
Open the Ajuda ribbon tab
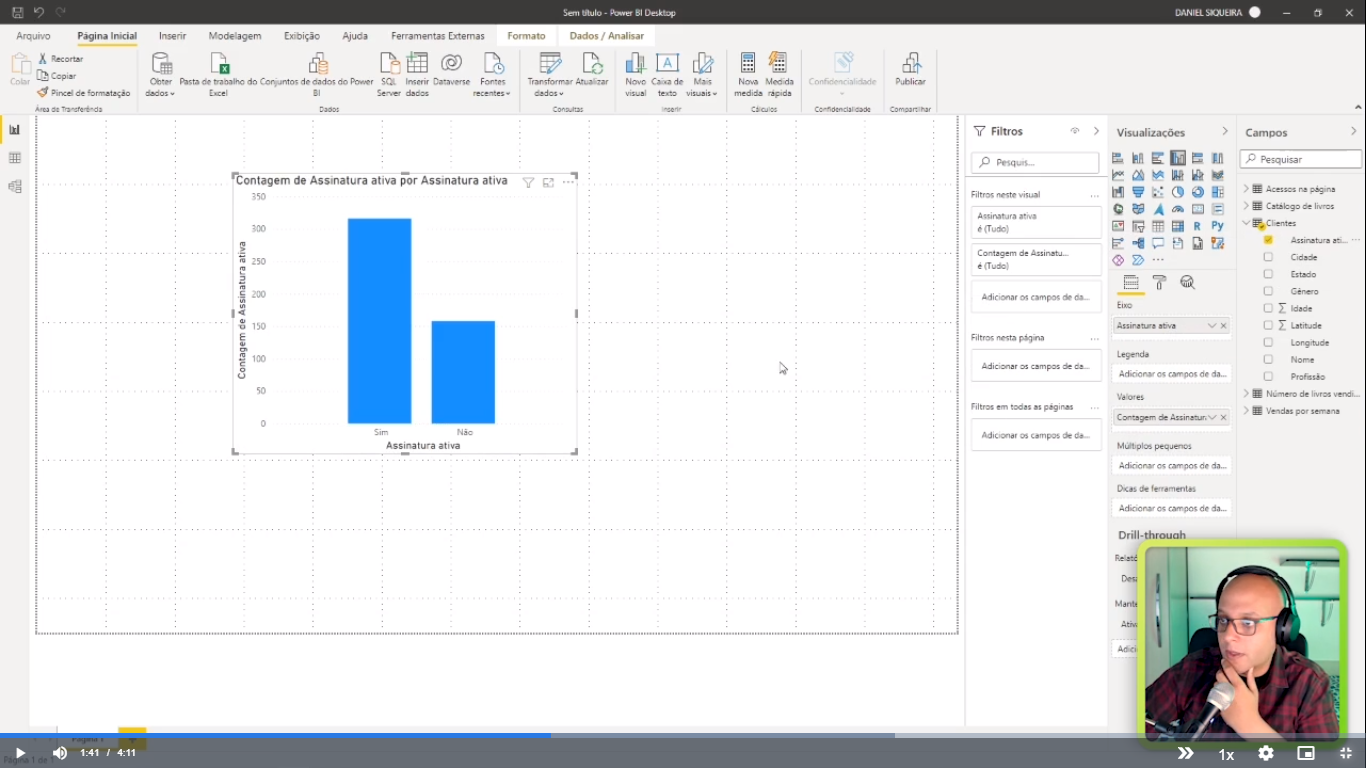(x=355, y=36)
